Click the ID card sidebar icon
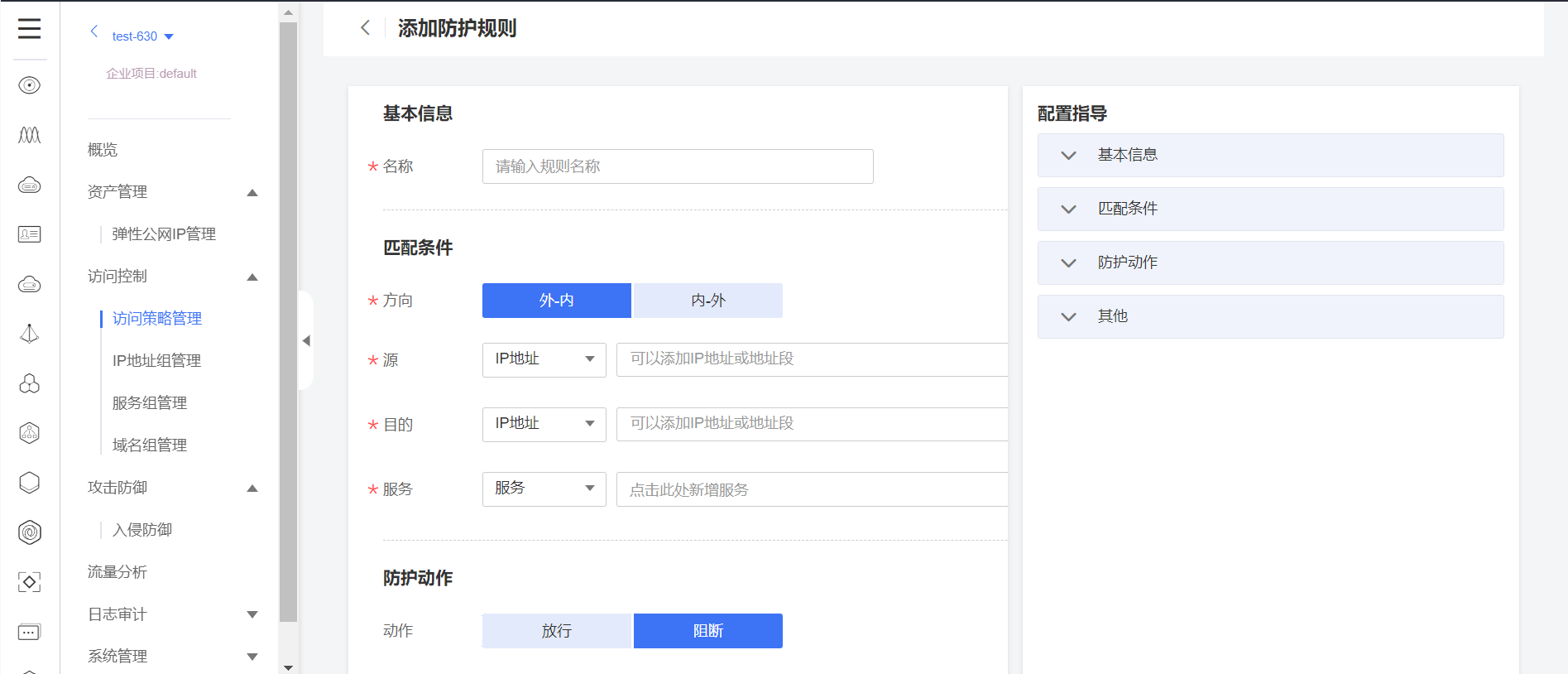 coord(29,234)
